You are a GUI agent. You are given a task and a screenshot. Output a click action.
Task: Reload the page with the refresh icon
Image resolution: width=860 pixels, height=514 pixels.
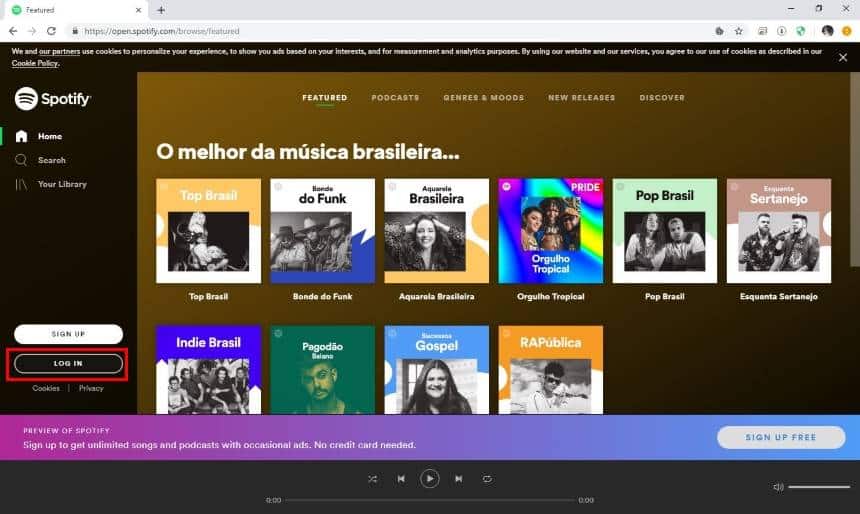click(x=51, y=31)
